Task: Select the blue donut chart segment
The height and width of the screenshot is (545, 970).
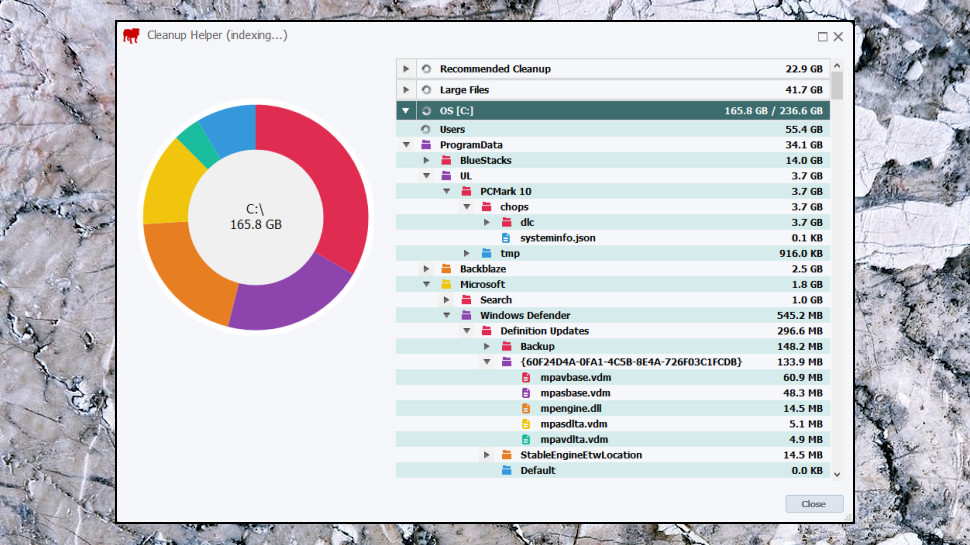Action: click(231, 129)
